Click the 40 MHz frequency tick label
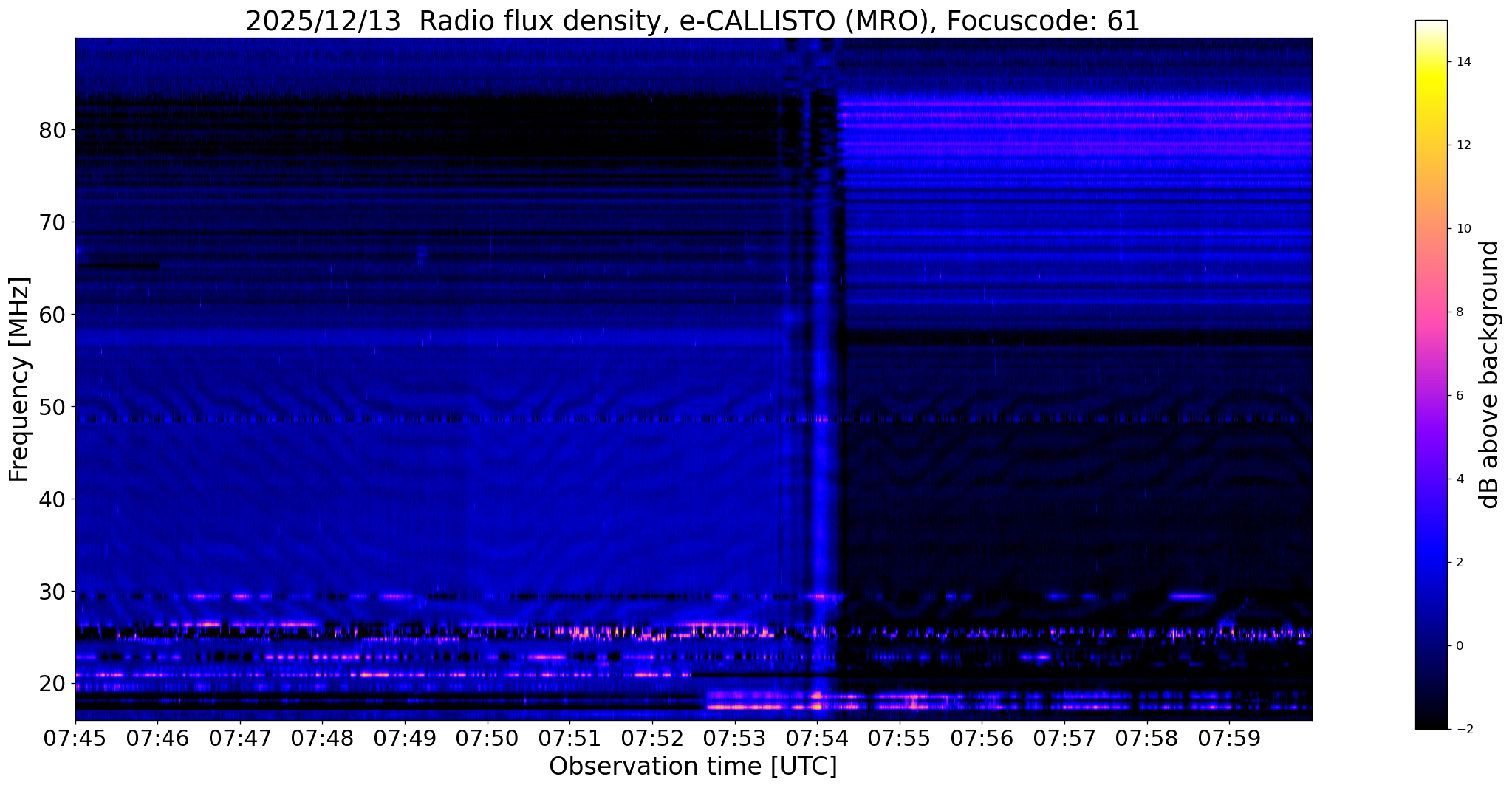This screenshot has width=1512, height=788. tap(52, 499)
